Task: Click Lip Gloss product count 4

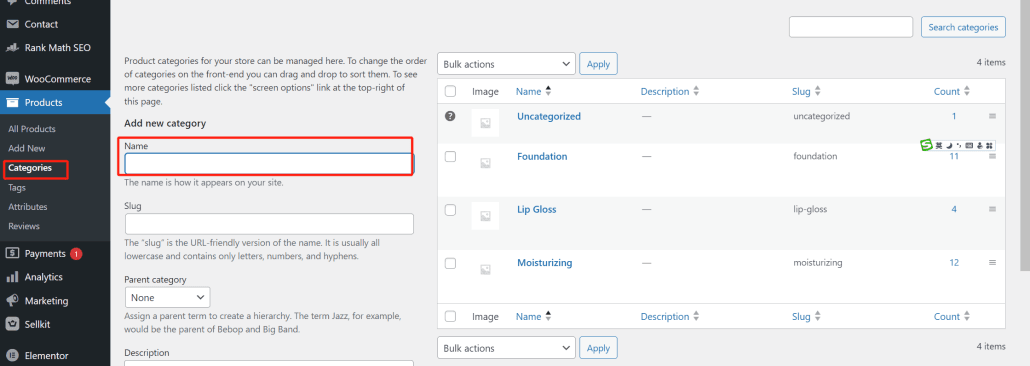Action: pos(954,209)
